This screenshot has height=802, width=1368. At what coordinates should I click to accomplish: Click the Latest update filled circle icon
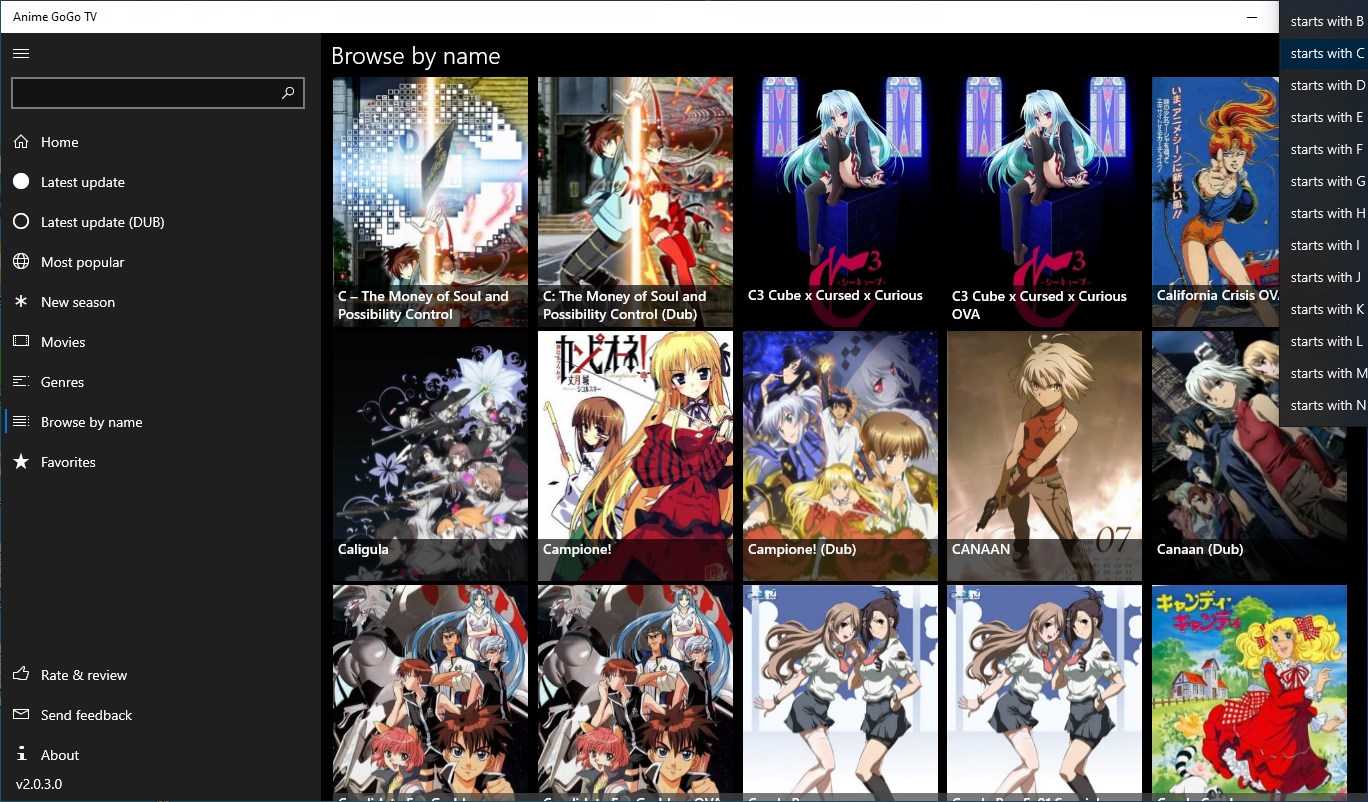tap(21, 182)
